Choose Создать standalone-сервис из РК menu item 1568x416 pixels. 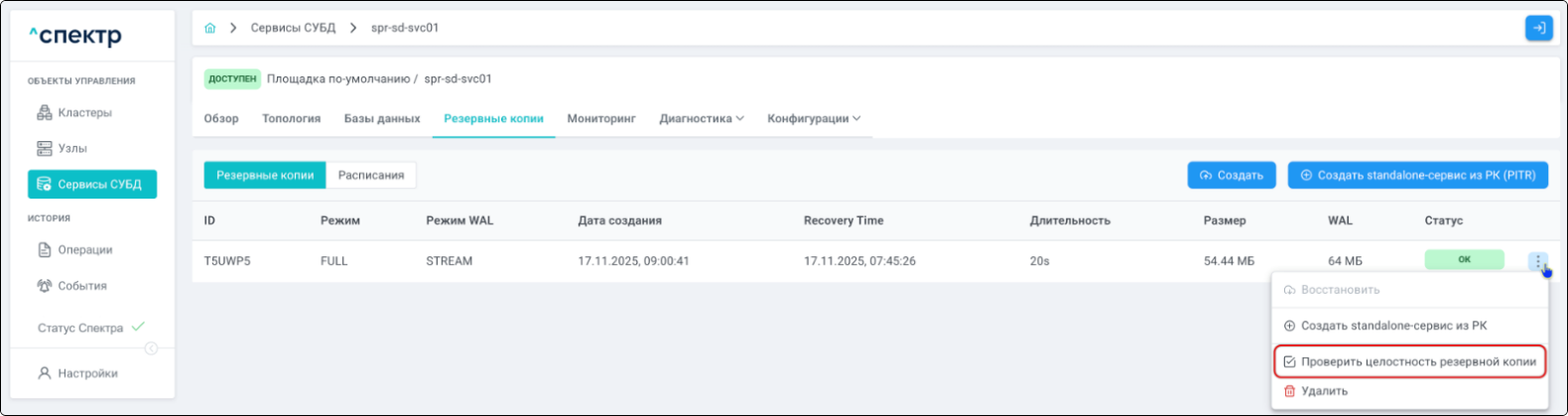tap(1393, 326)
